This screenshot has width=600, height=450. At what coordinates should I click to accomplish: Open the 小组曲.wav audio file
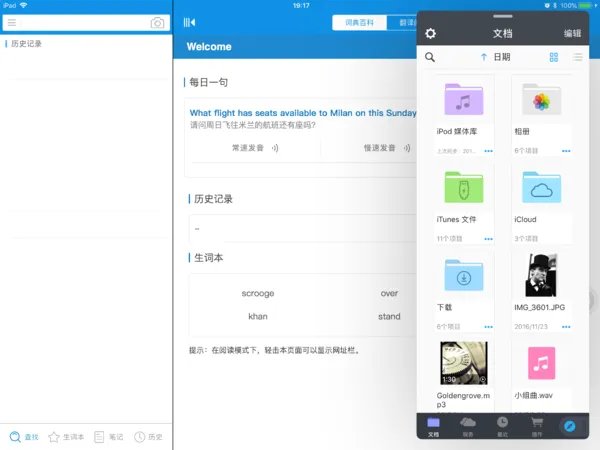tap(541, 363)
